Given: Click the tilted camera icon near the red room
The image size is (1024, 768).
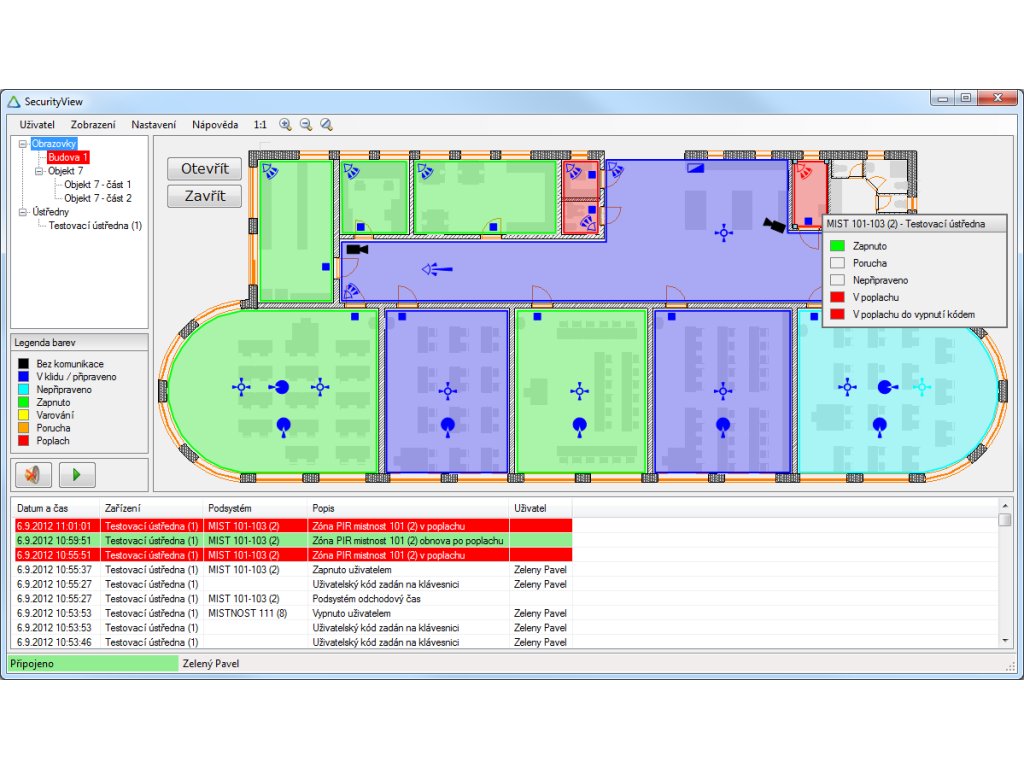Looking at the screenshot, I should point(775,225).
